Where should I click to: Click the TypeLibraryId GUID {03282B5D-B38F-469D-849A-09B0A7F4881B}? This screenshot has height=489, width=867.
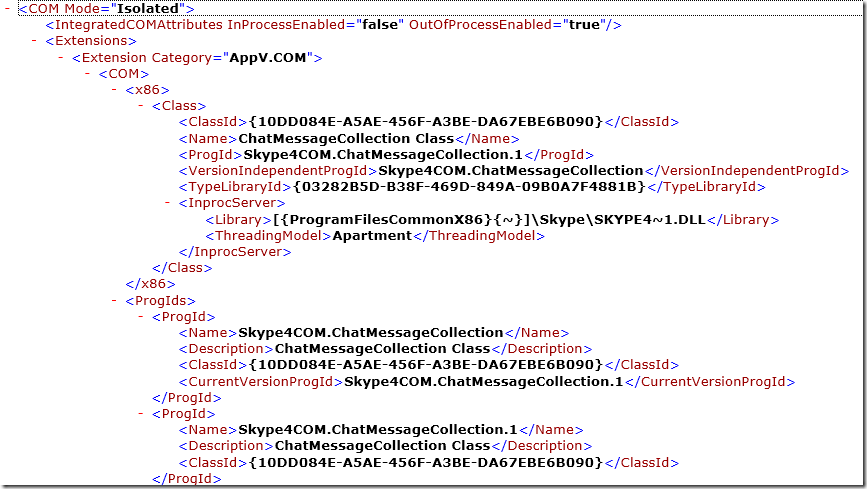point(469,186)
